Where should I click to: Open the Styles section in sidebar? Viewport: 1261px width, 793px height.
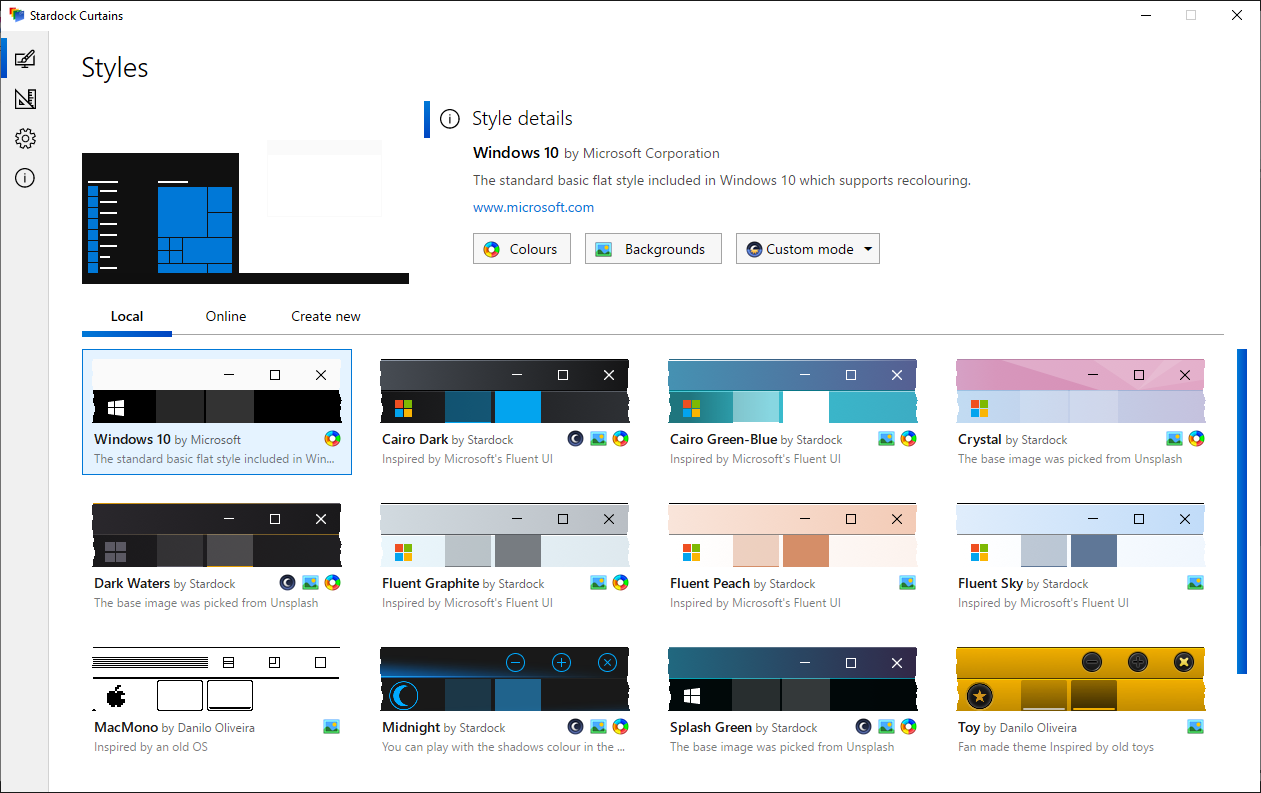click(25, 58)
